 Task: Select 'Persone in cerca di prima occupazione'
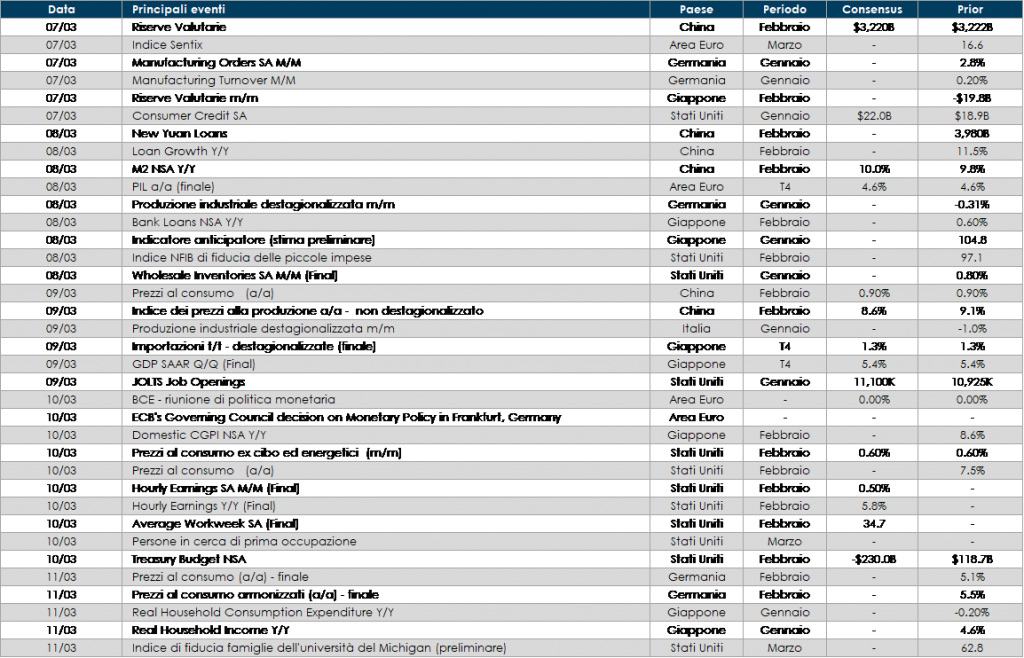tap(244, 541)
